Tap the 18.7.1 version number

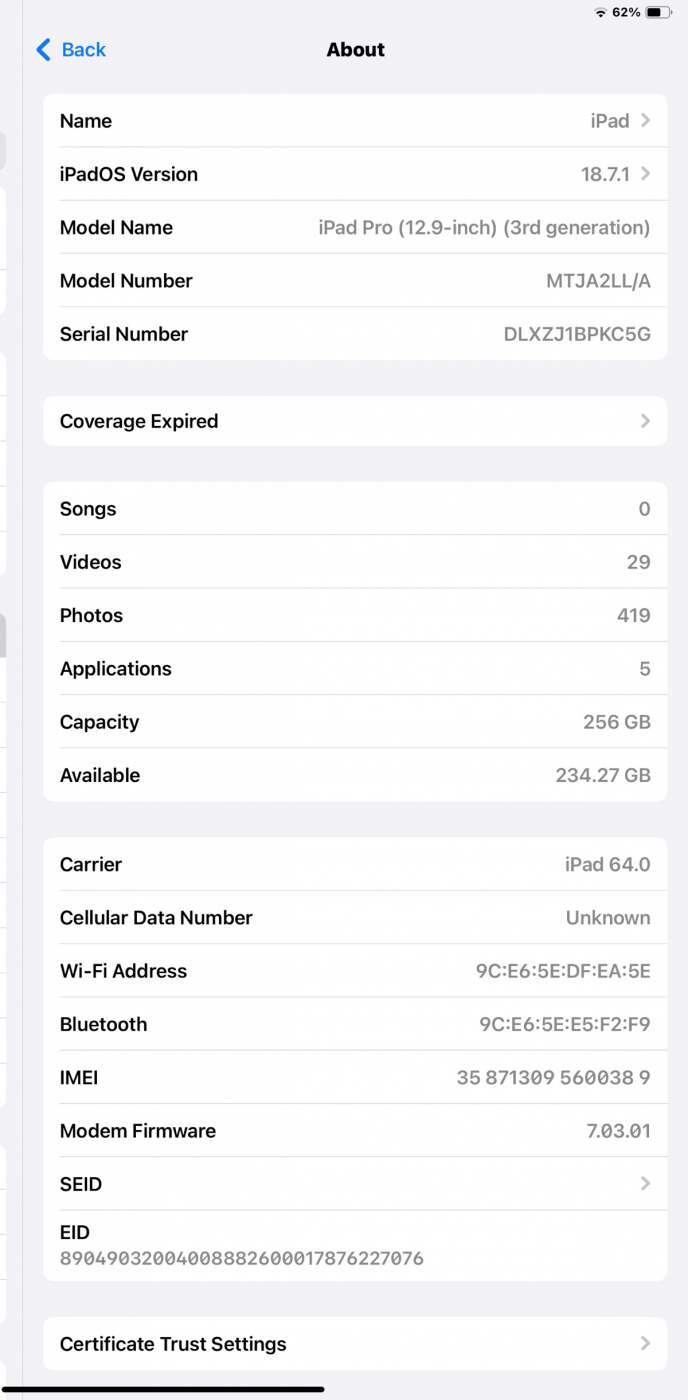(605, 174)
